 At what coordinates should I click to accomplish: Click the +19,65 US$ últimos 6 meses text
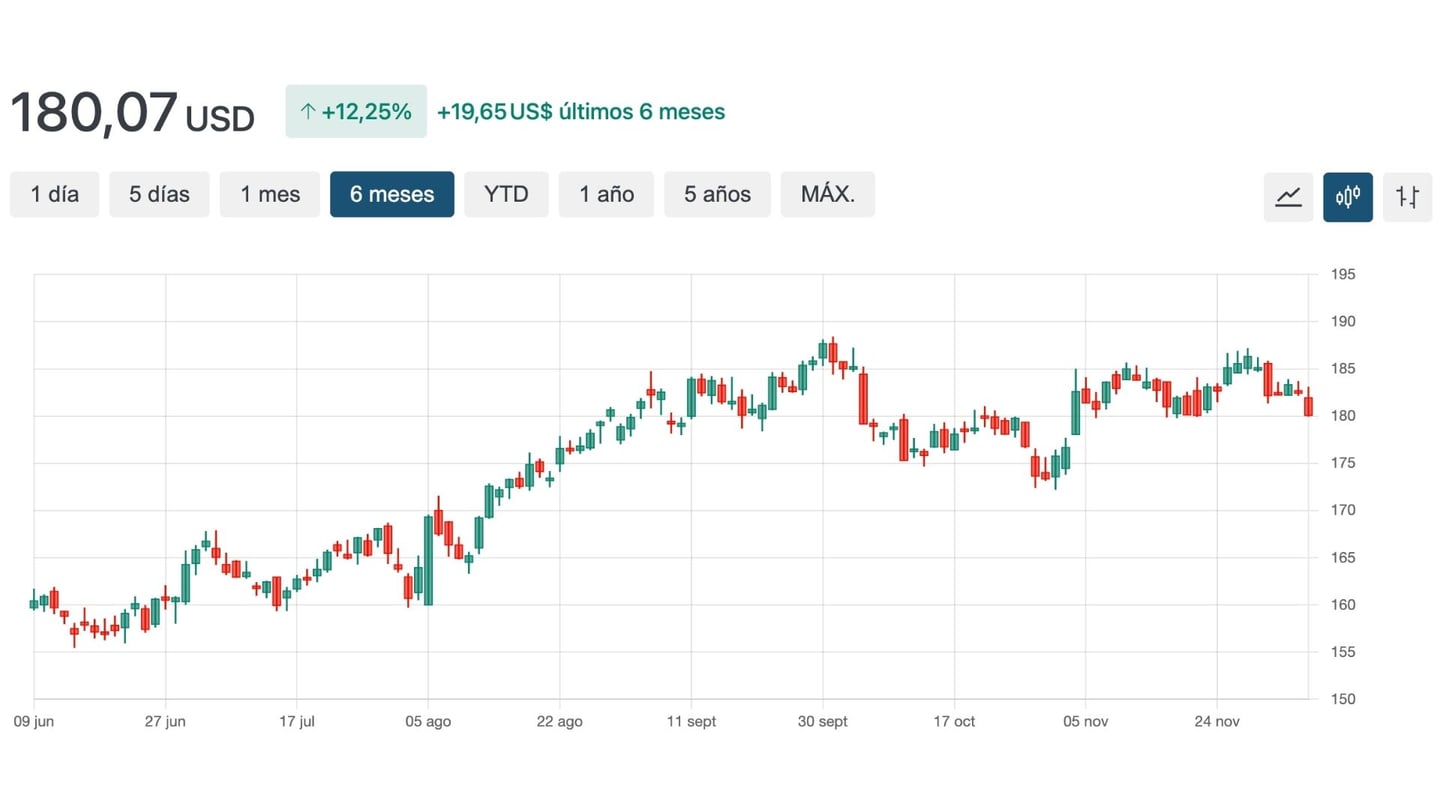click(581, 112)
